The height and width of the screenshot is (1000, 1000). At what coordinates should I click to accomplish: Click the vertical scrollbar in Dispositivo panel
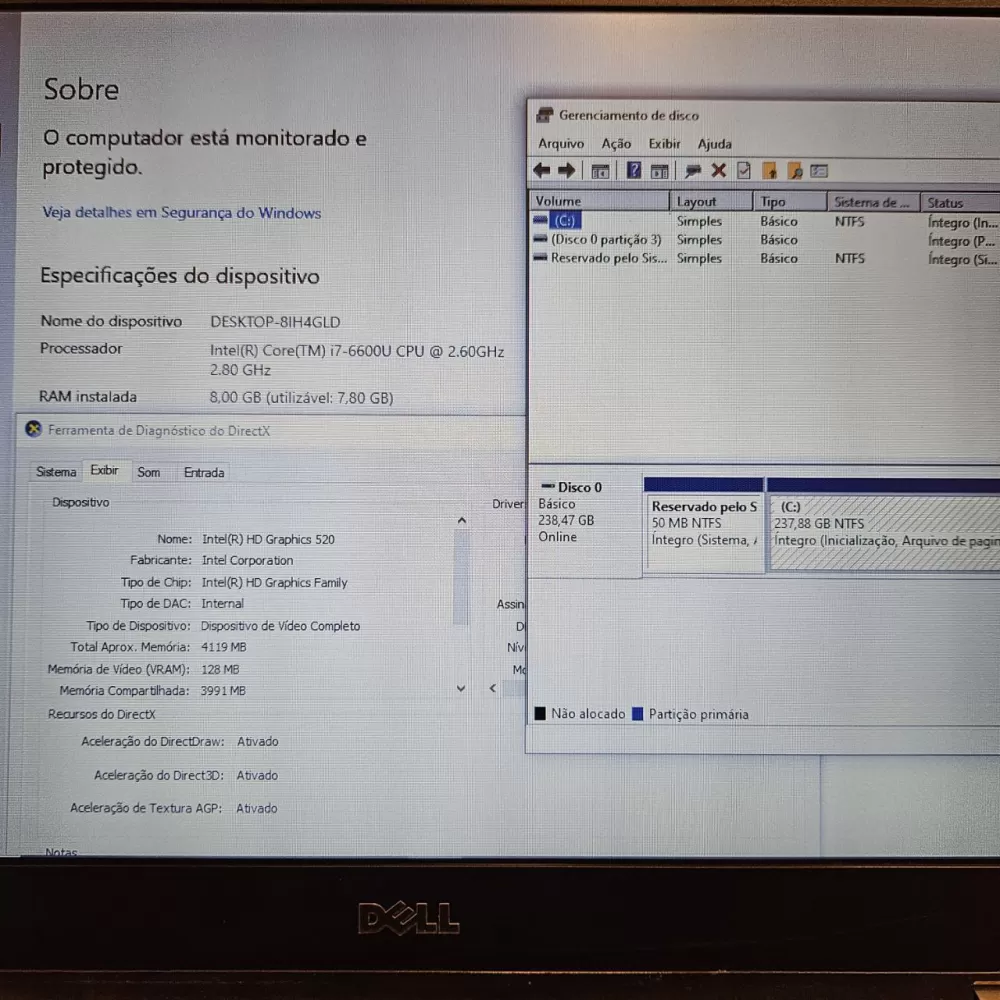[x=461, y=577]
